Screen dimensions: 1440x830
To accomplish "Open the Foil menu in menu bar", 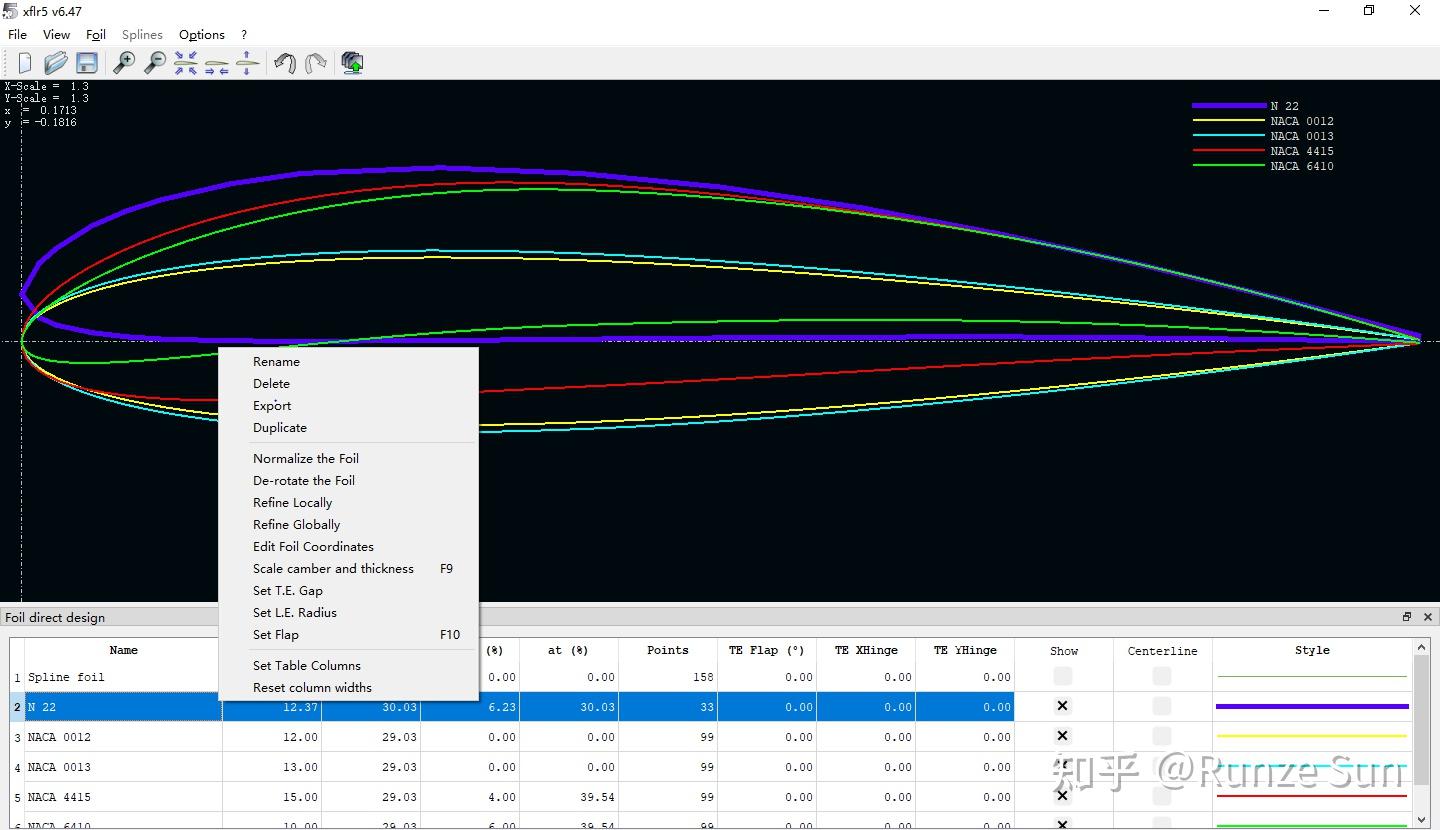I will point(96,34).
